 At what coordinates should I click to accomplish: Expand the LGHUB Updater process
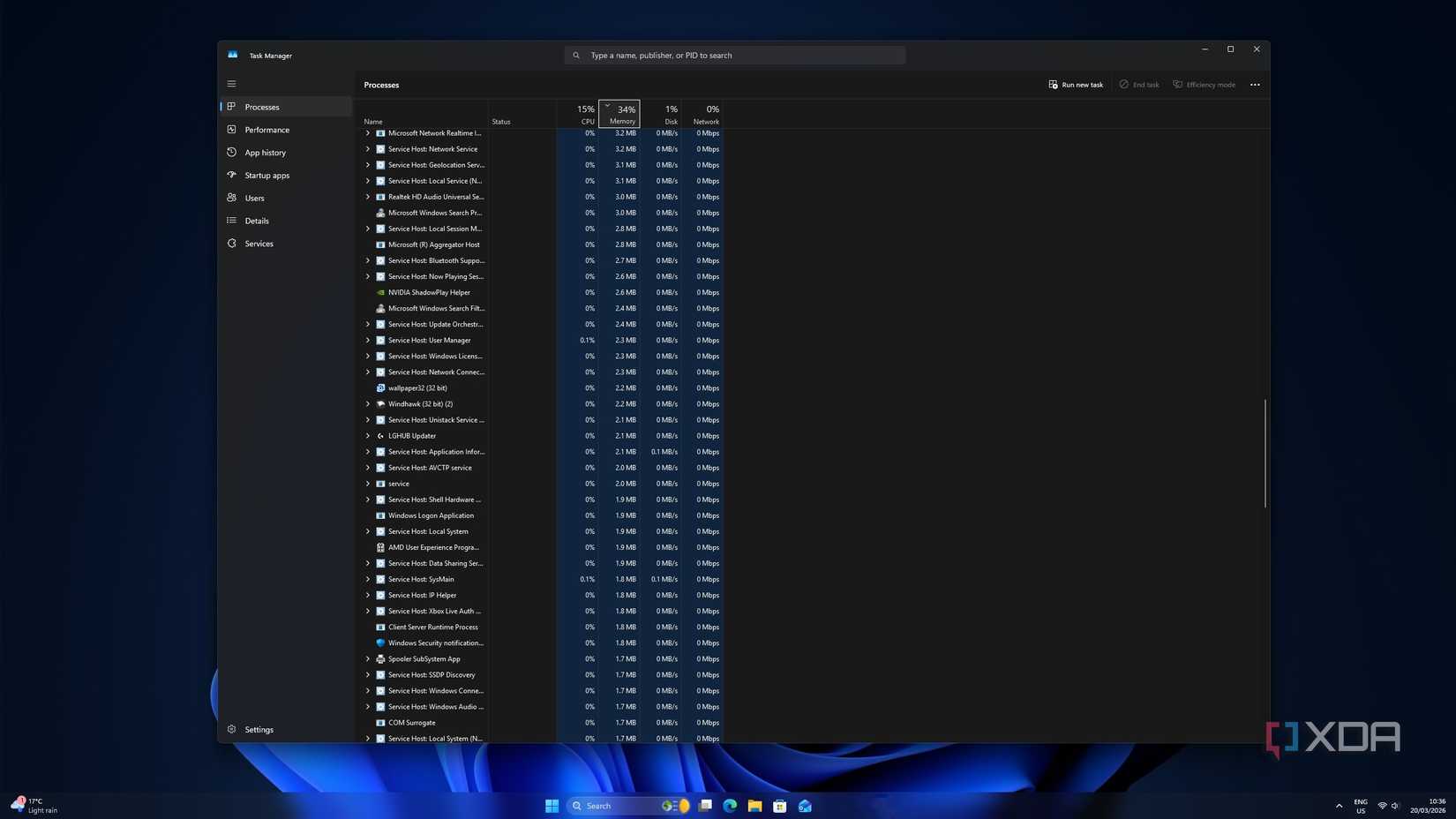368,435
